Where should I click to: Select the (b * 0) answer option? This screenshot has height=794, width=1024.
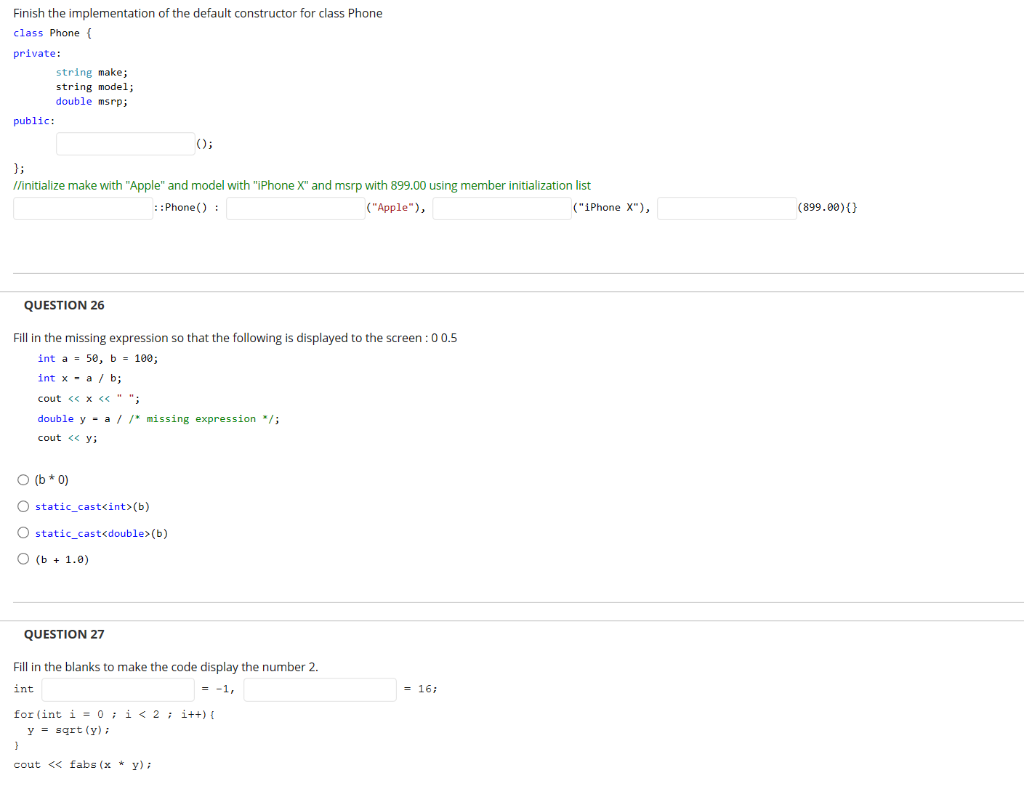(x=23, y=479)
